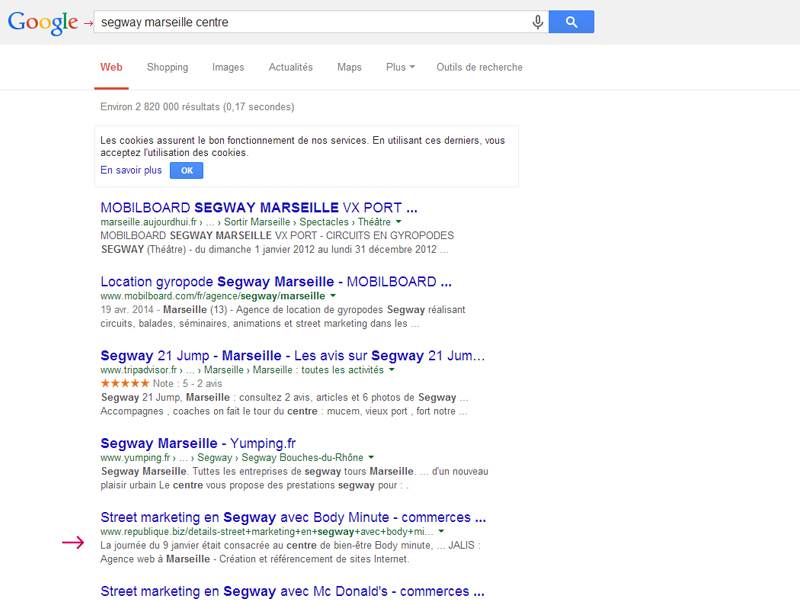Open Outils de recherche options
The height and width of the screenshot is (600, 800).
[x=479, y=67]
